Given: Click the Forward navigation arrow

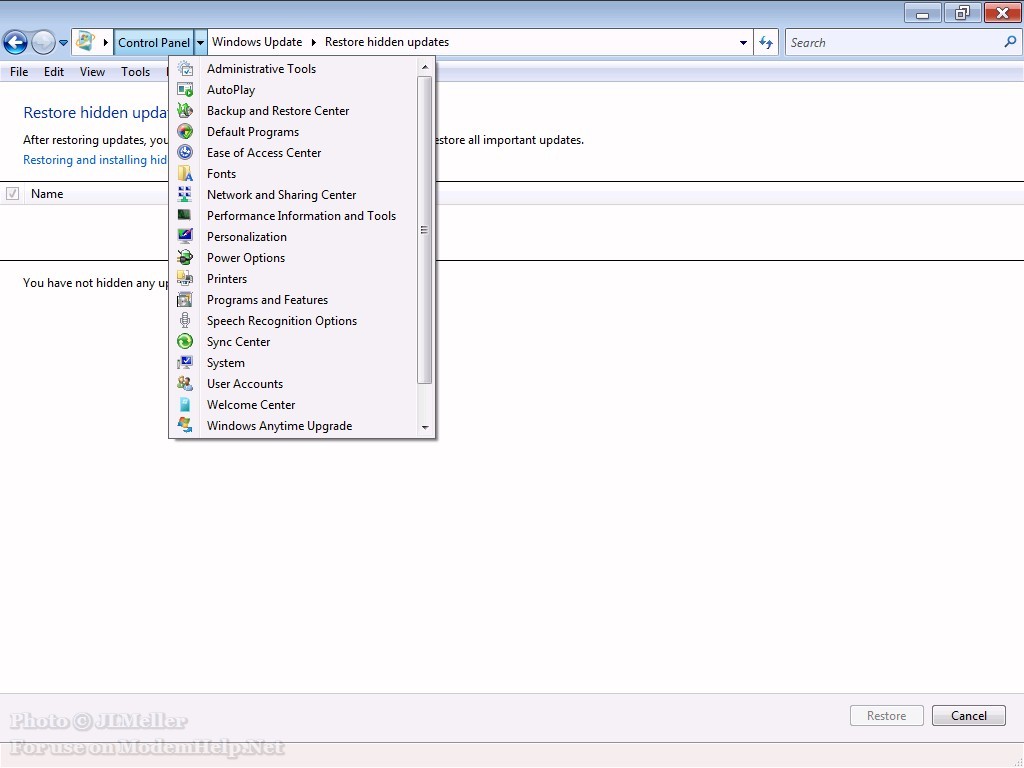Looking at the screenshot, I should [x=43, y=42].
